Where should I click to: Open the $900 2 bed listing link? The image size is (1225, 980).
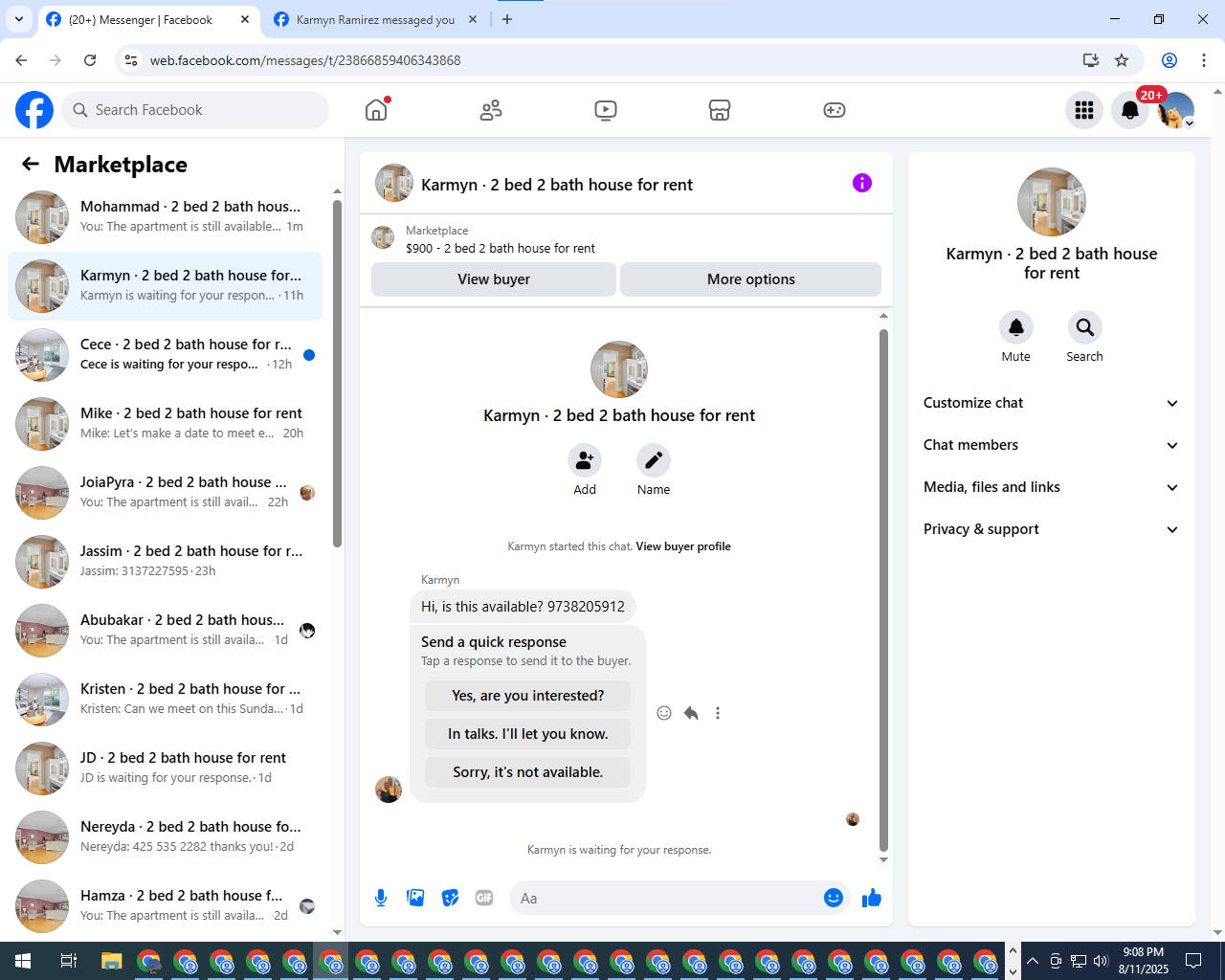click(501, 248)
